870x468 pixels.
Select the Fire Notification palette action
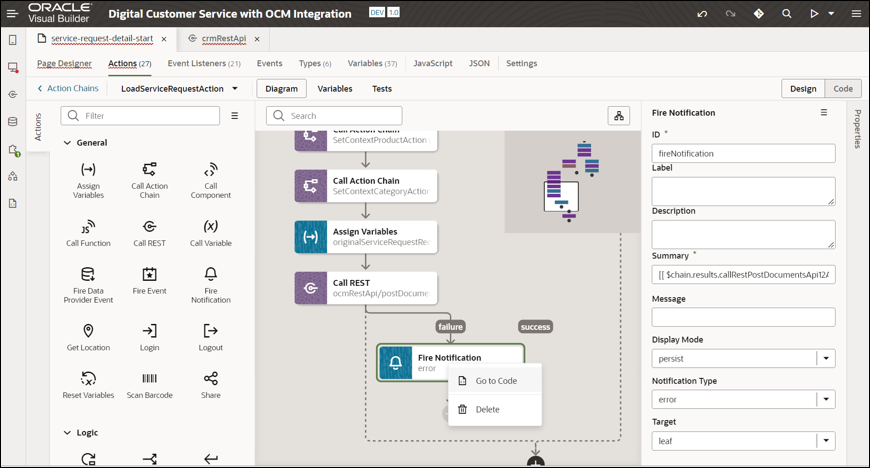[x=210, y=285]
